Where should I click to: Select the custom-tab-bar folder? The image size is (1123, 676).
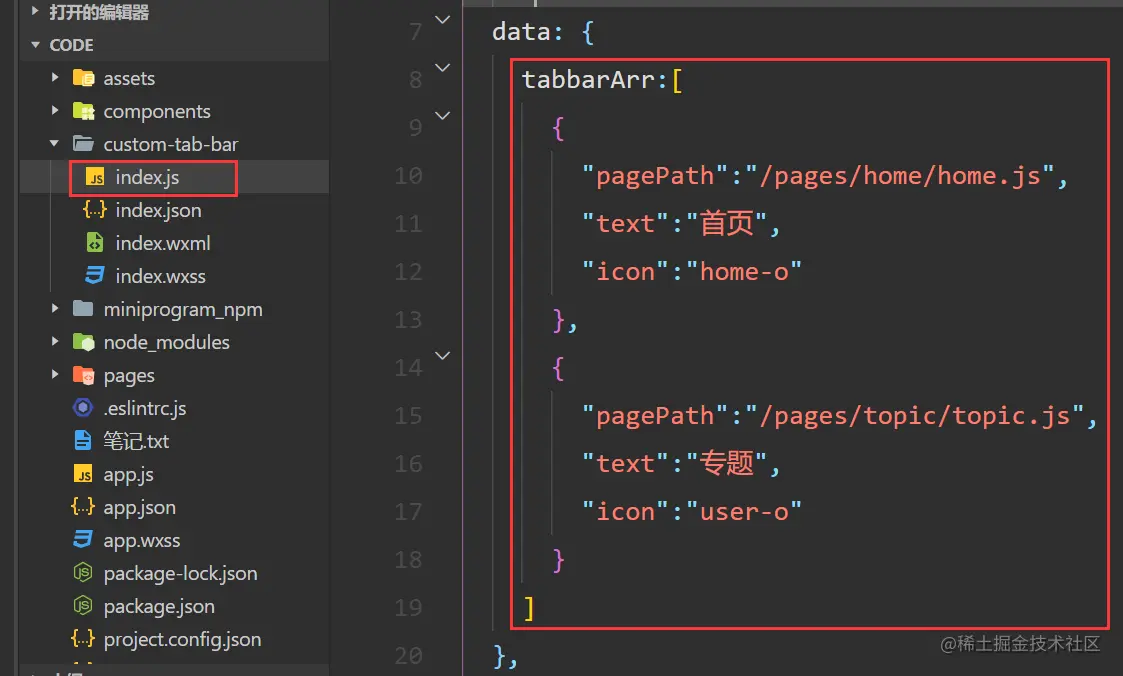pyautogui.click(x=170, y=145)
